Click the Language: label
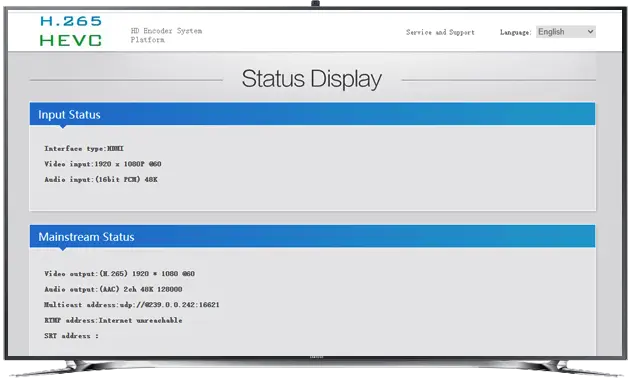The height and width of the screenshot is (380, 630). click(515, 32)
